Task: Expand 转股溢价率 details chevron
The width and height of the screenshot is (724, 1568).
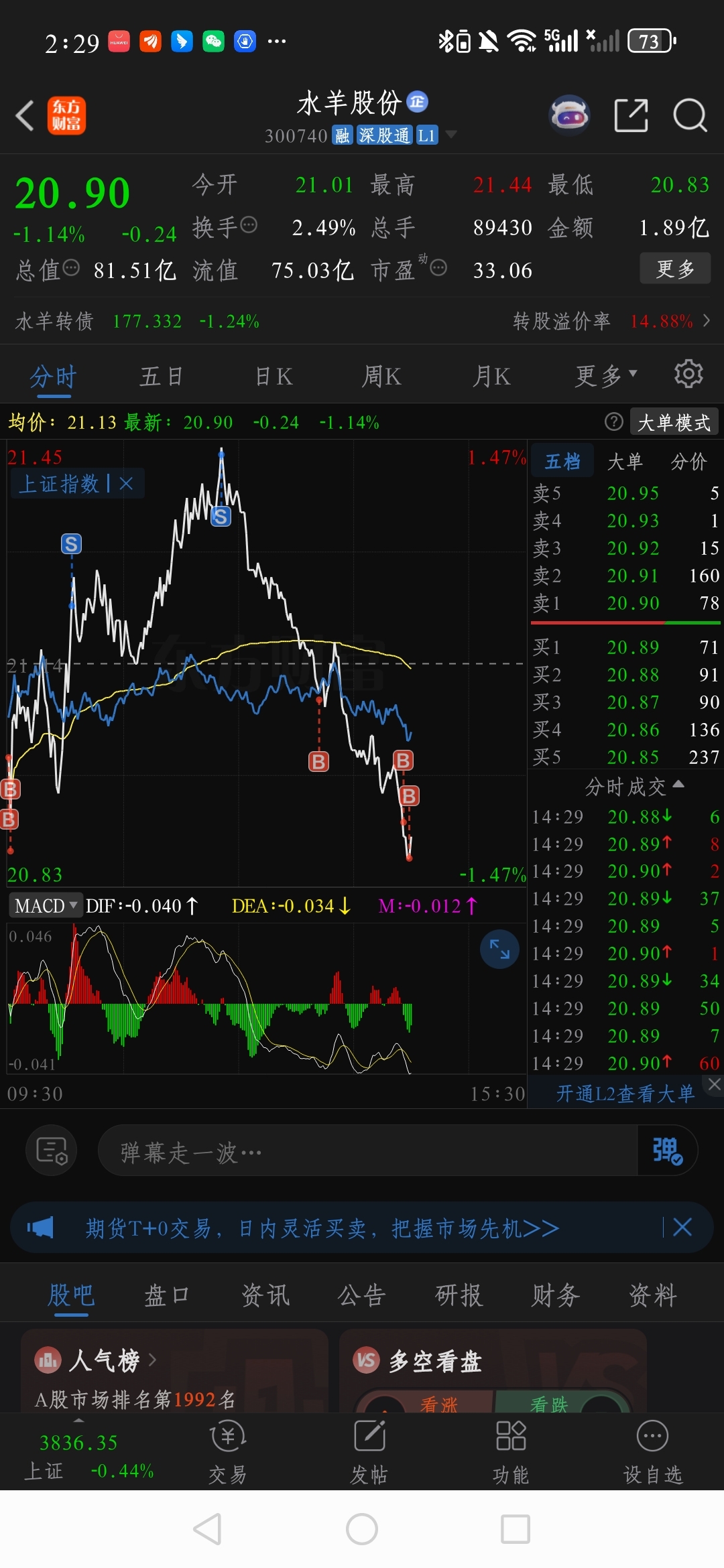Action: tap(707, 320)
